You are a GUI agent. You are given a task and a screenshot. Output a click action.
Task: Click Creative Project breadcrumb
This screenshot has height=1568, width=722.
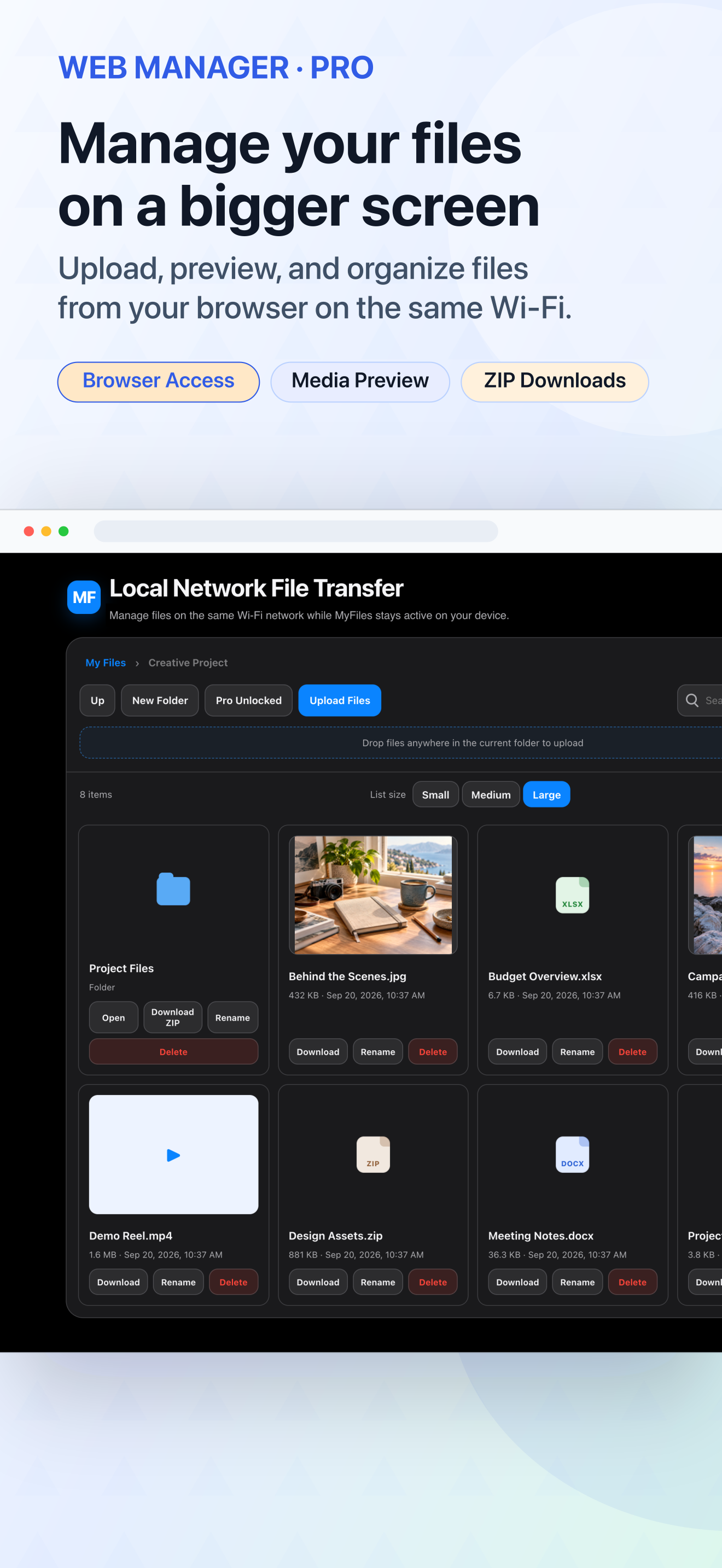click(x=188, y=662)
